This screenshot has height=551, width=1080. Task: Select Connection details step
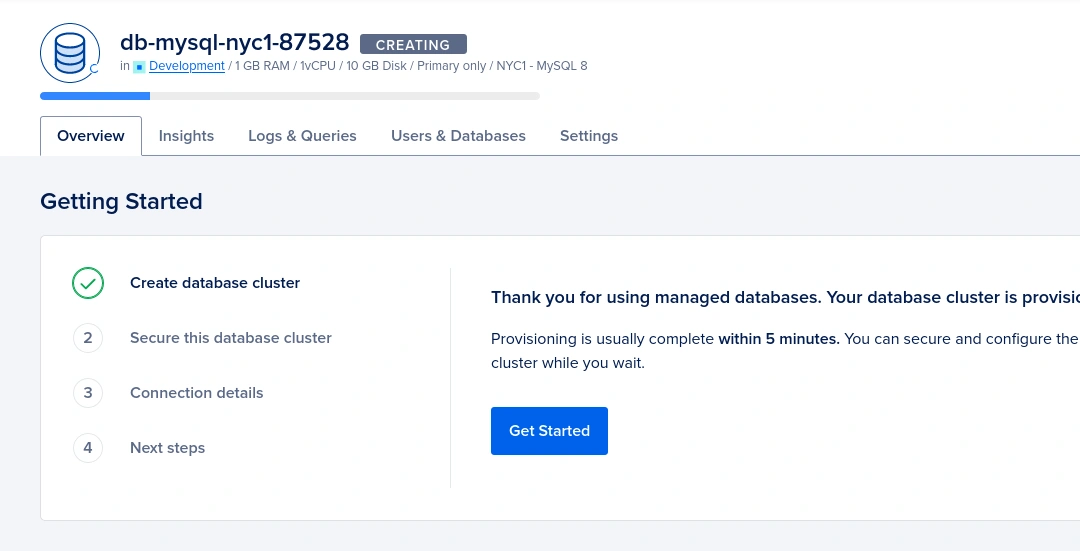click(196, 393)
